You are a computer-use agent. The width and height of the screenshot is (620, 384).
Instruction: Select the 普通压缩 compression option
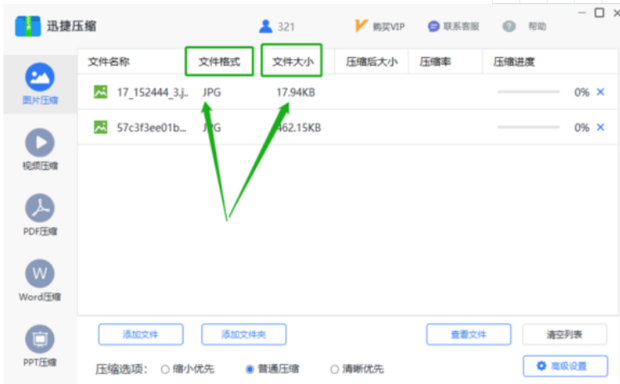tap(250, 369)
